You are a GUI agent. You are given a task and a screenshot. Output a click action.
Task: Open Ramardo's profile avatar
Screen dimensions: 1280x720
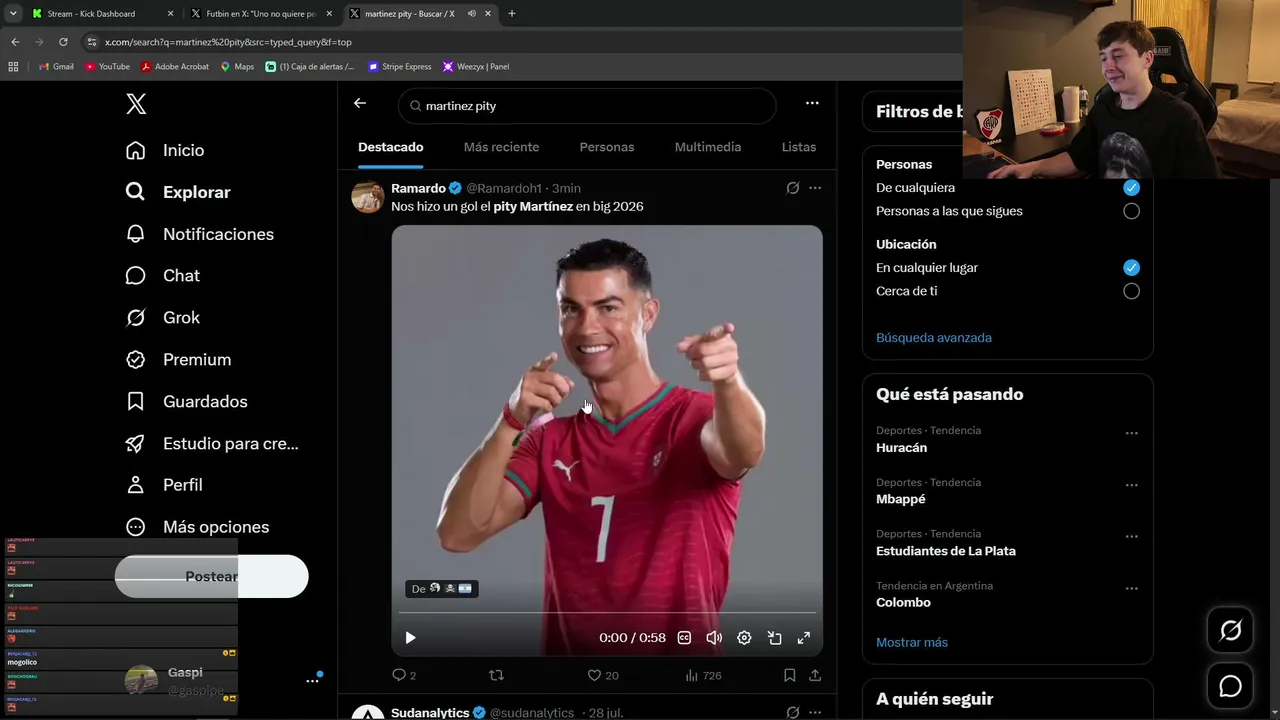368,197
